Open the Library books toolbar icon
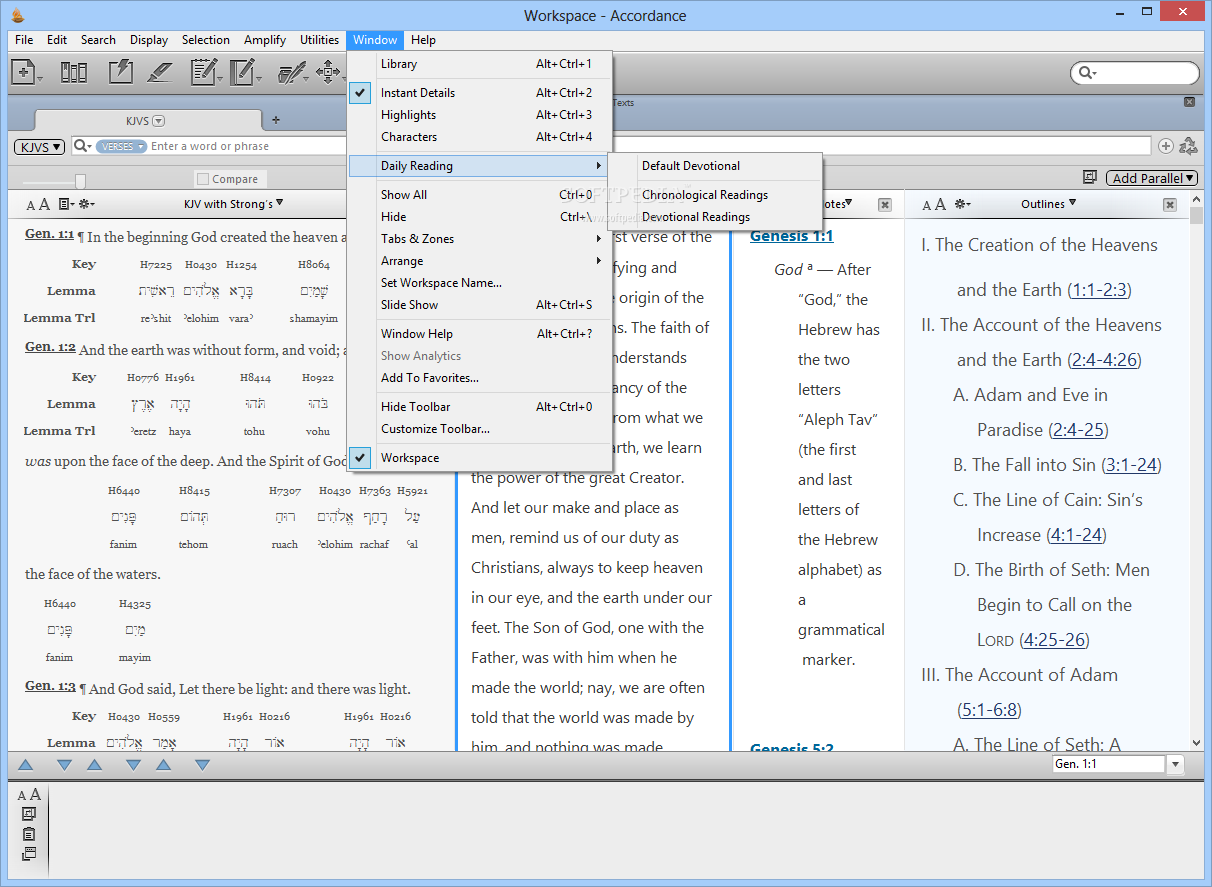Viewport: 1212px width, 887px height. (74, 72)
